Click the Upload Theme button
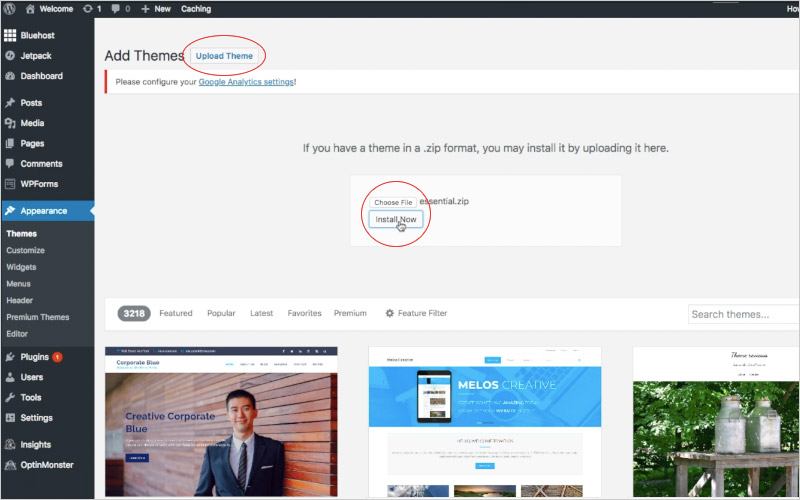800x500 pixels. (224, 56)
